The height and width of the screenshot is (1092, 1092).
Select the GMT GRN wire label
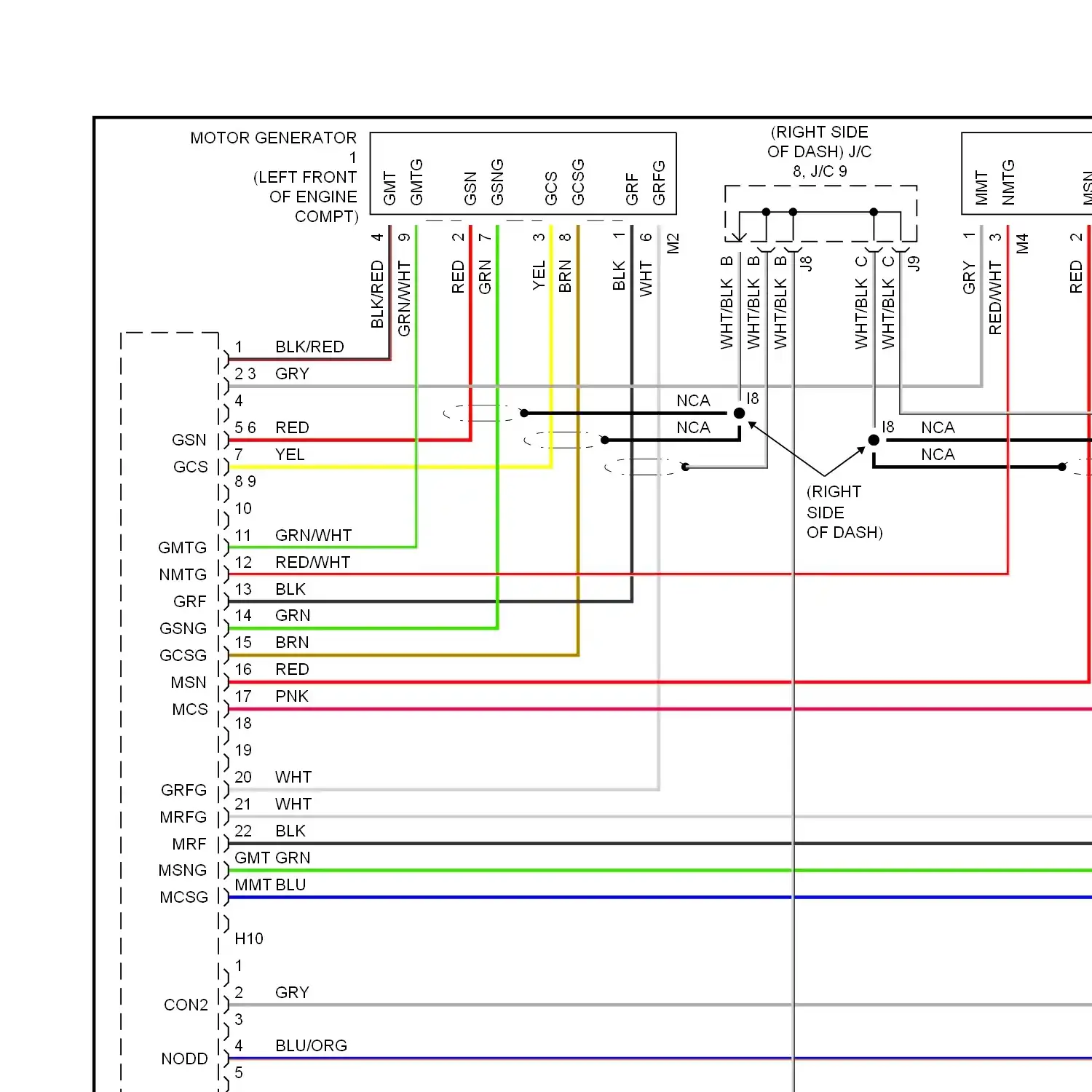pos(272,858)
